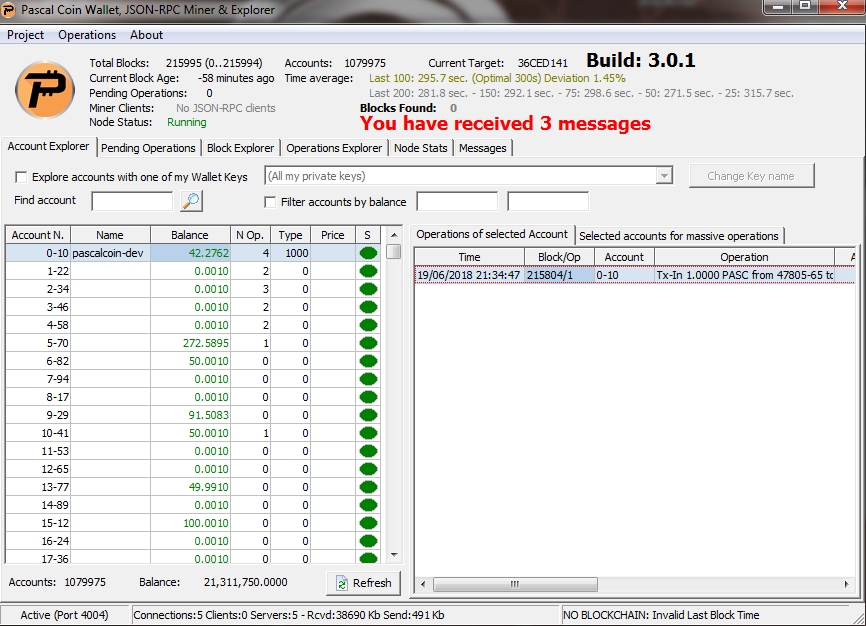The image size is (866, 626).
Task: Click green status dot for account 12-65
Action: (368, 469)
